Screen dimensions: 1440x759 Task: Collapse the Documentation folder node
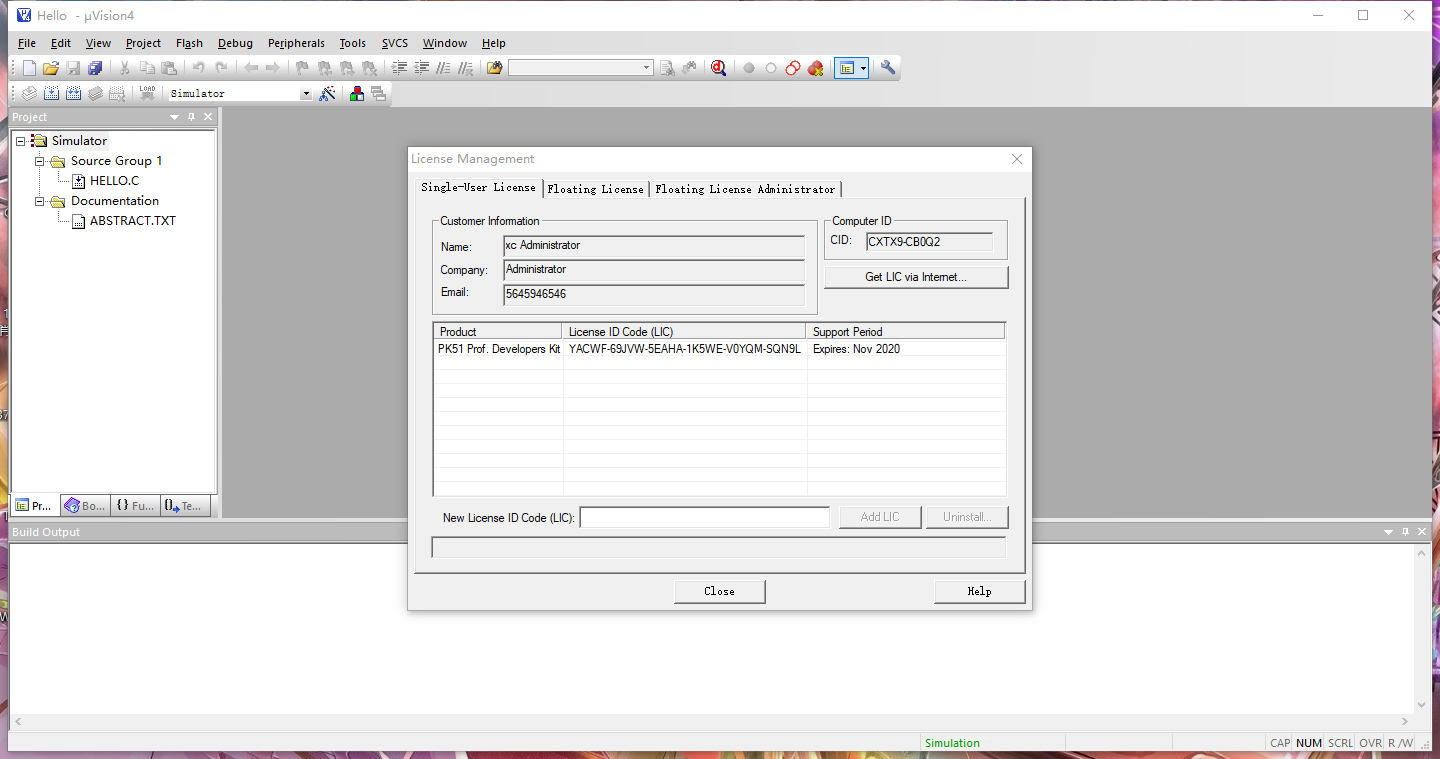(x=40, y=201)
